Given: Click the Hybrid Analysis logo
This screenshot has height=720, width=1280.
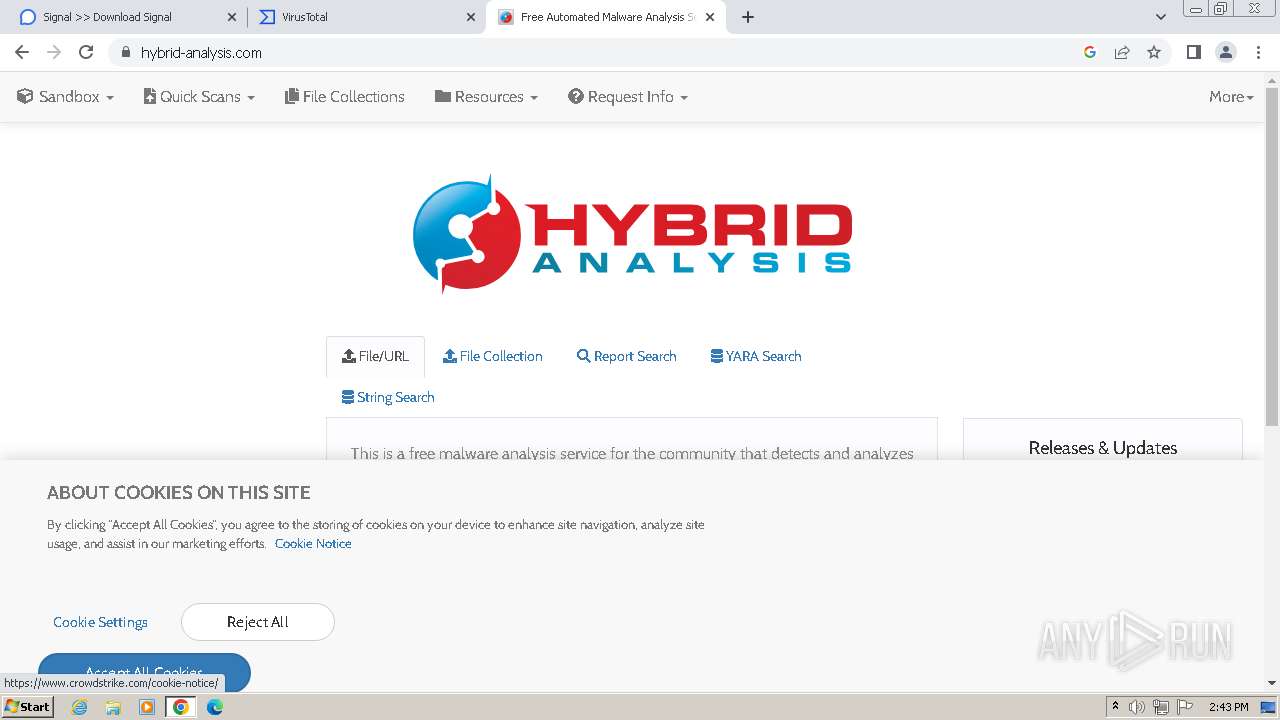Looking at the screenshot, I should 632,234.
